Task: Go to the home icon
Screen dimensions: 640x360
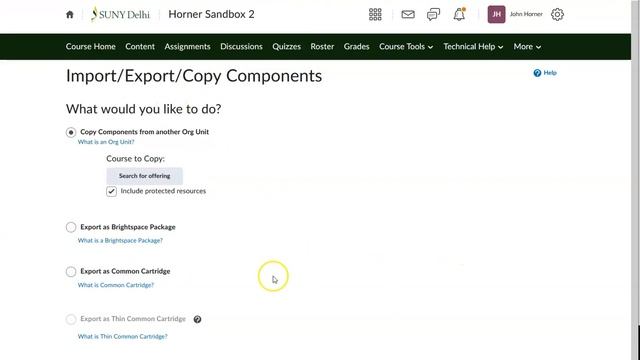Action: click(x=70, y=15)
